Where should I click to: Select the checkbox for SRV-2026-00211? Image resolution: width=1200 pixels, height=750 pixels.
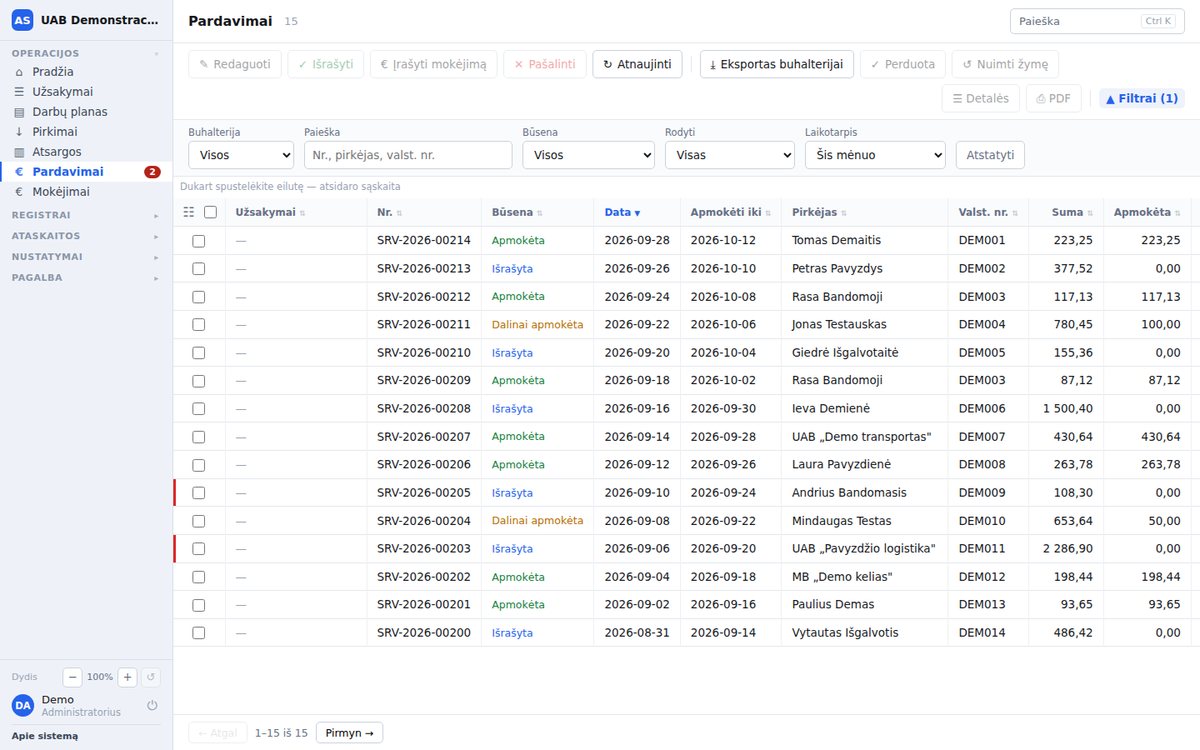199,325
